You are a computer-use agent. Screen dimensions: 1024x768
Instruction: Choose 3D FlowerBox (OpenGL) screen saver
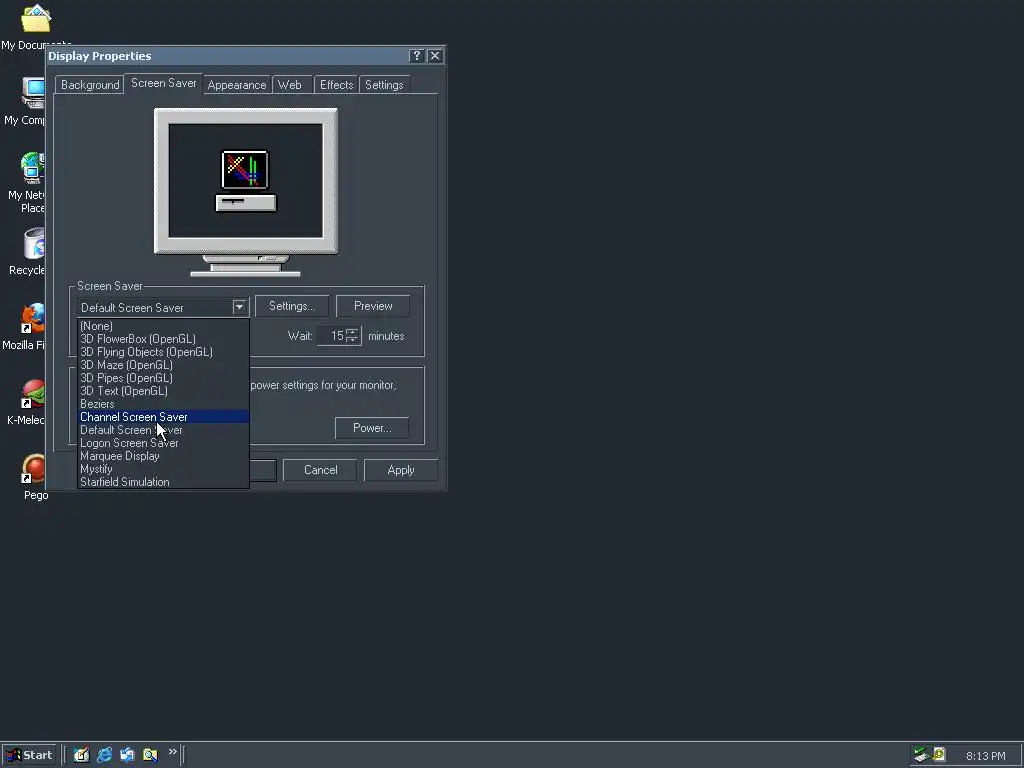click(163, 339)
